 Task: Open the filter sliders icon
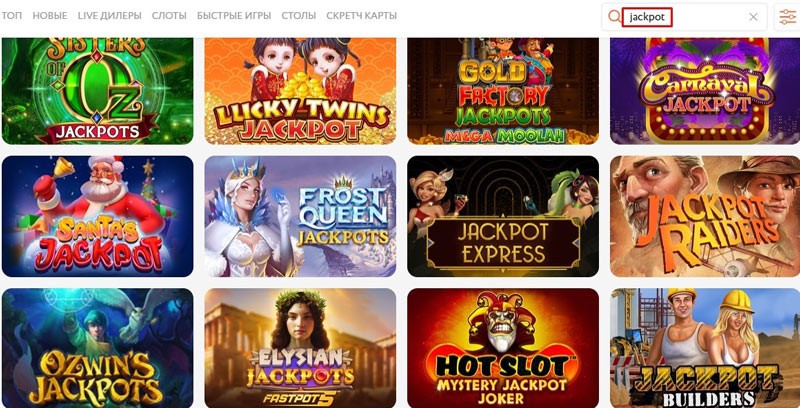tap(787, 17)
